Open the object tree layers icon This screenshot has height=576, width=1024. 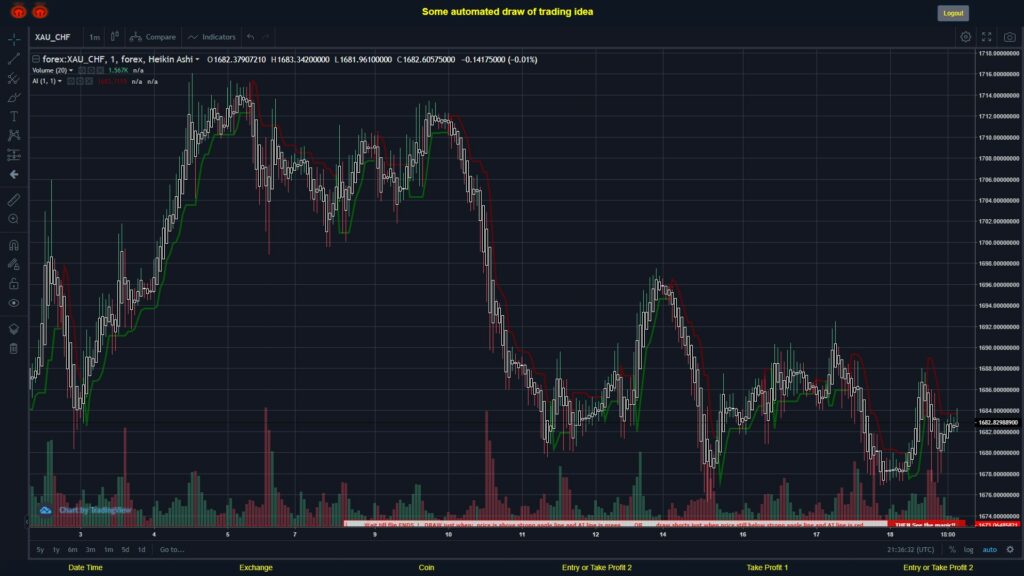point(14,329)
